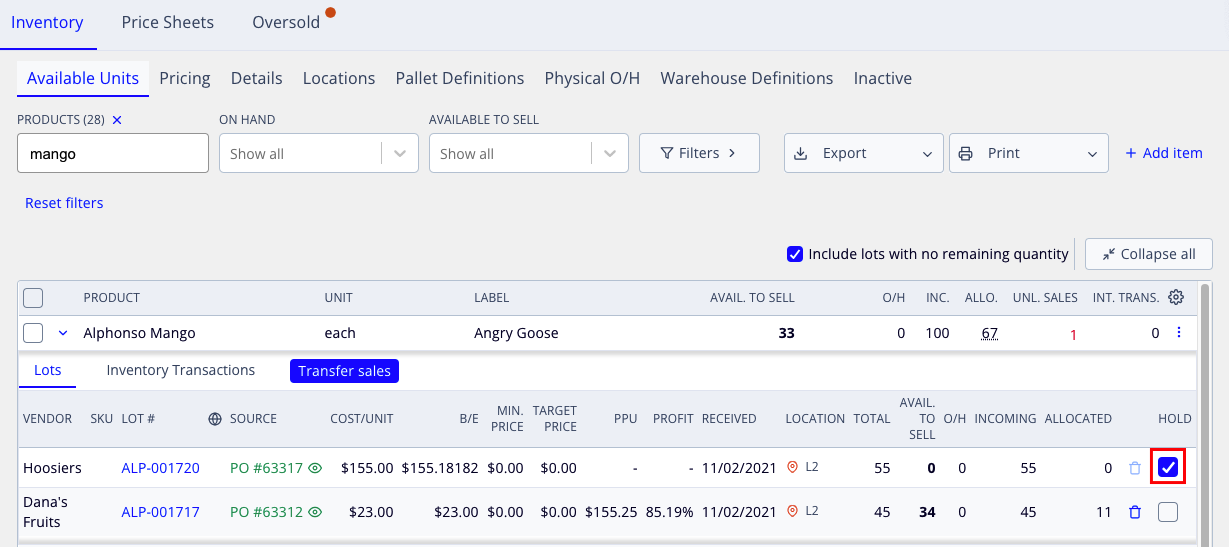Click eye icon next to PO #63317
This screenshot has height=547, width=1229.
(x=315, y=468)
